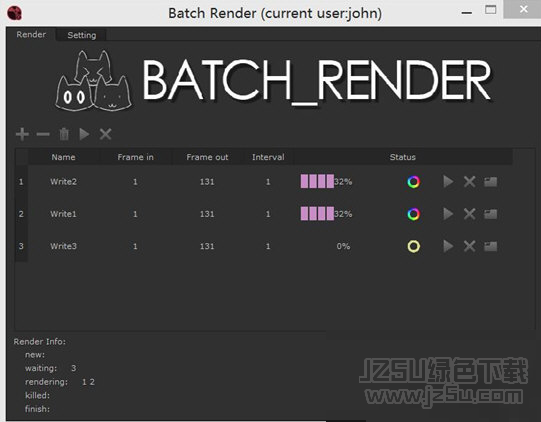Viewport: 541px width, 422px height.
Task: Kill the Write2 render job
Action: point(470,181)
